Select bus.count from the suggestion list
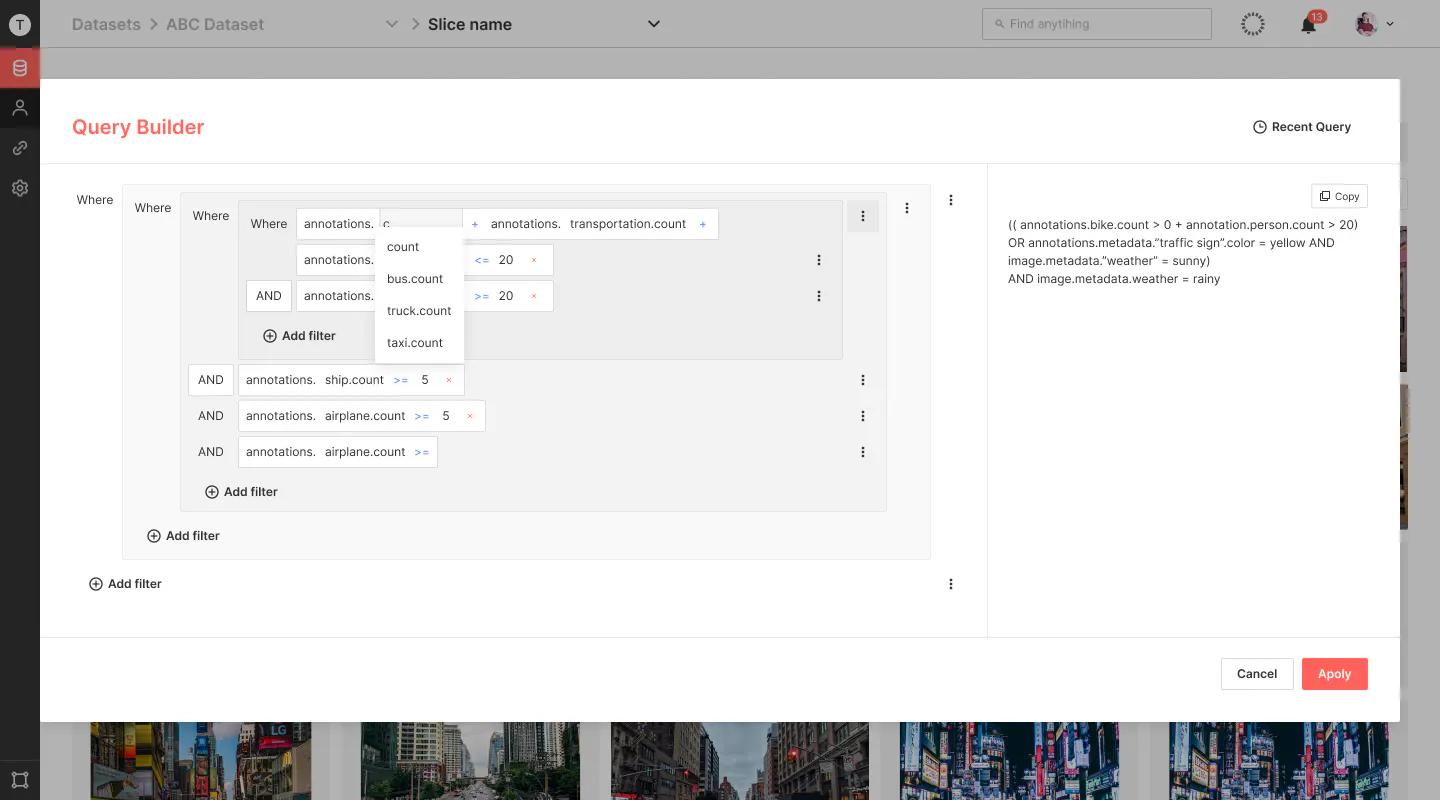 [414, 279]
